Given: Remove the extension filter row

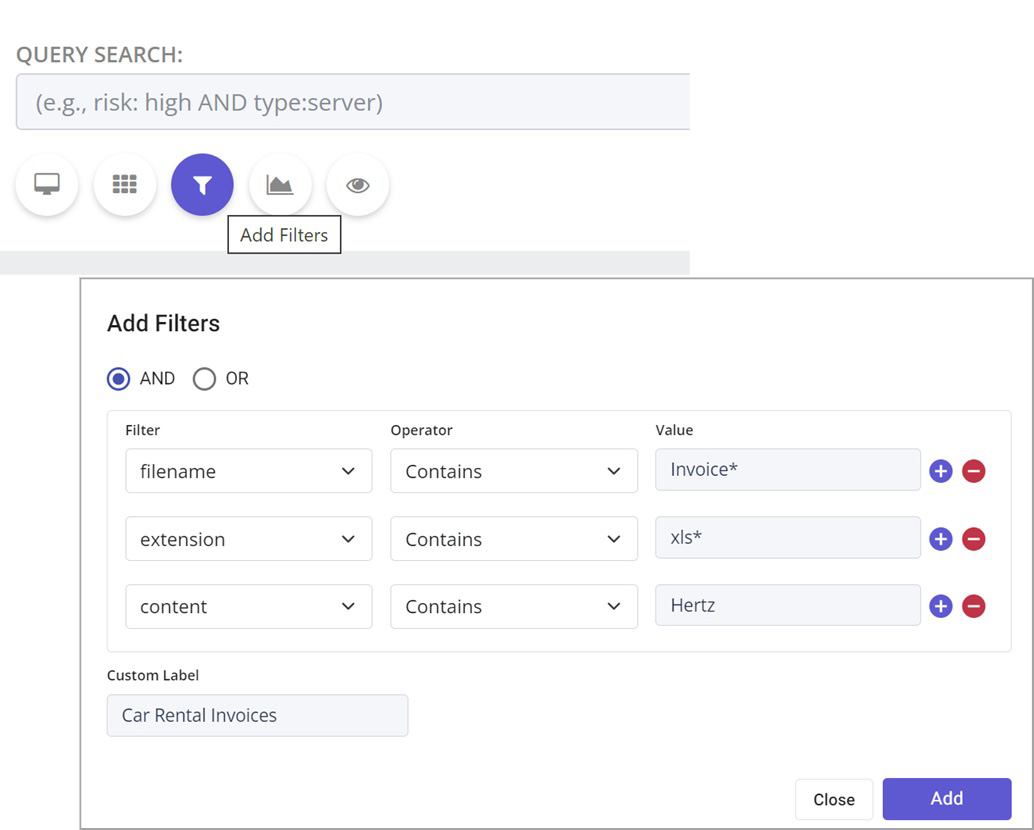Looking at the screenshot, I should [x=974, y=539].
